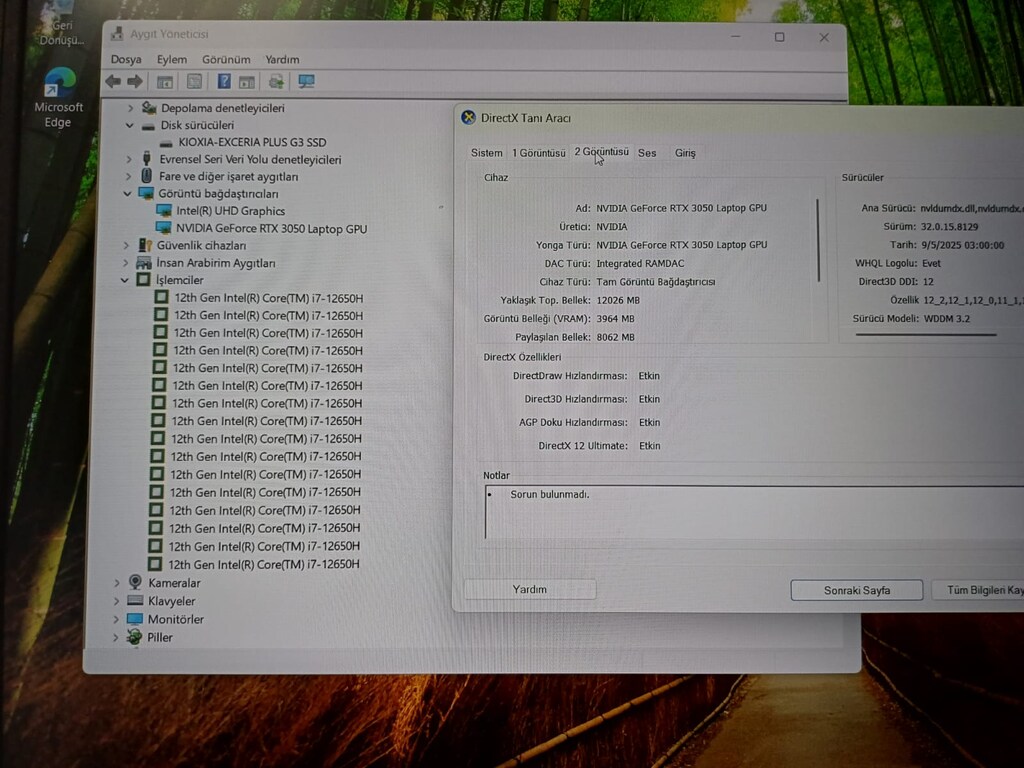The height and width of the screenshot is (768, 1024).
Task: Click the Properties toolbar icon in Device Manager
Action: [x=194, y=81]
